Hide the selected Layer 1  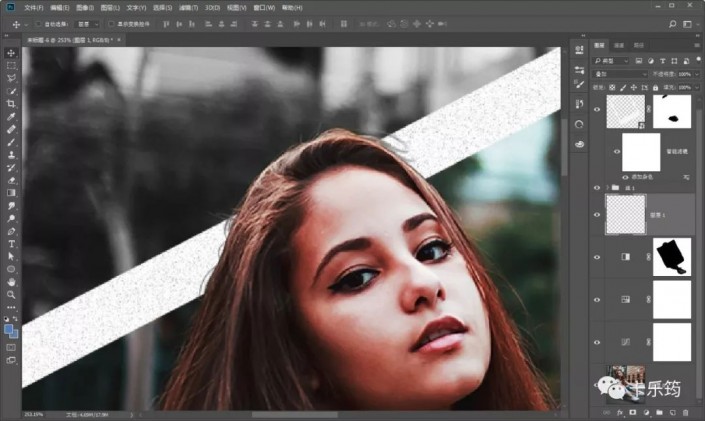click(597, 215)
